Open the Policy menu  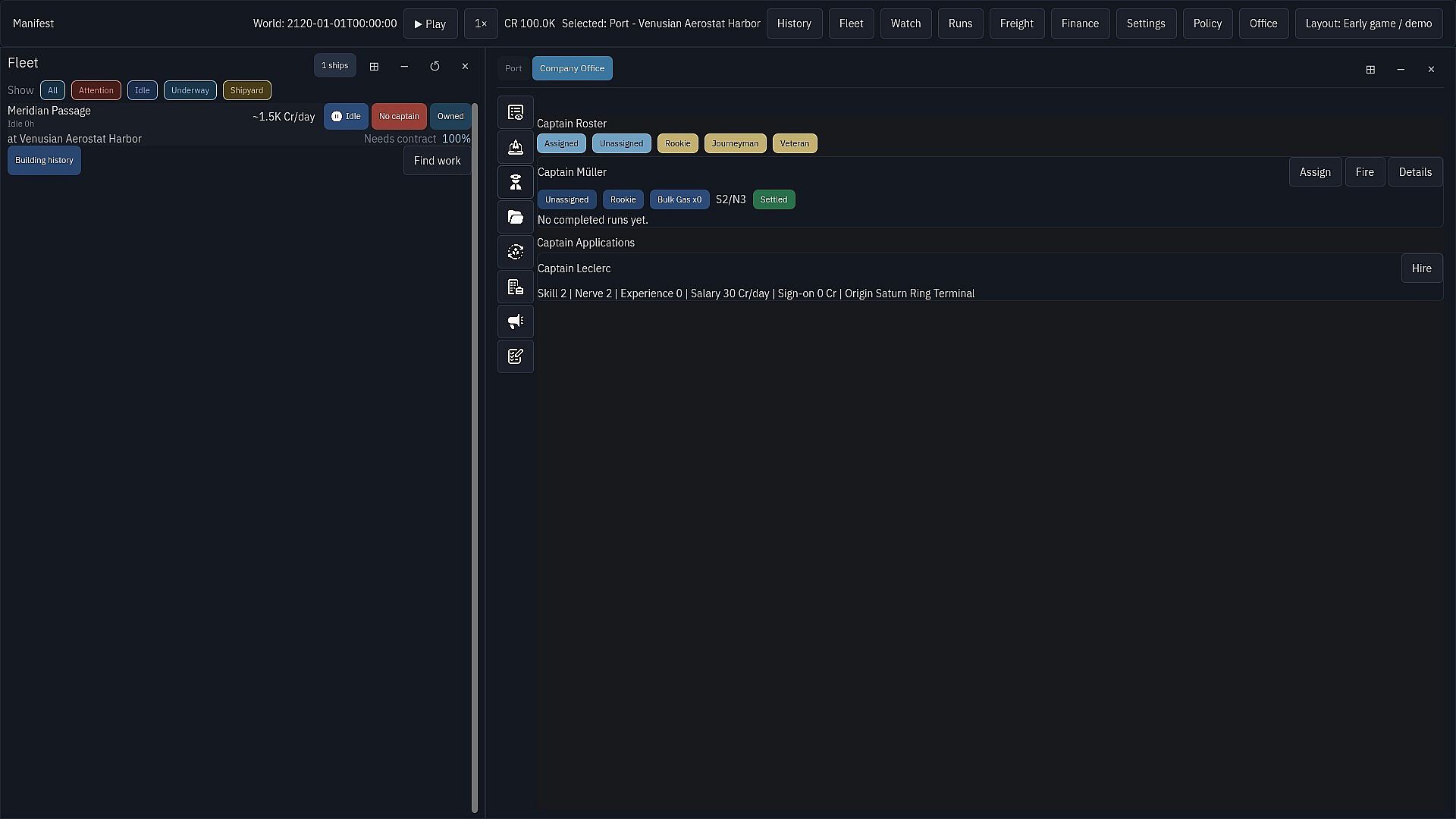pos(1207,24)
